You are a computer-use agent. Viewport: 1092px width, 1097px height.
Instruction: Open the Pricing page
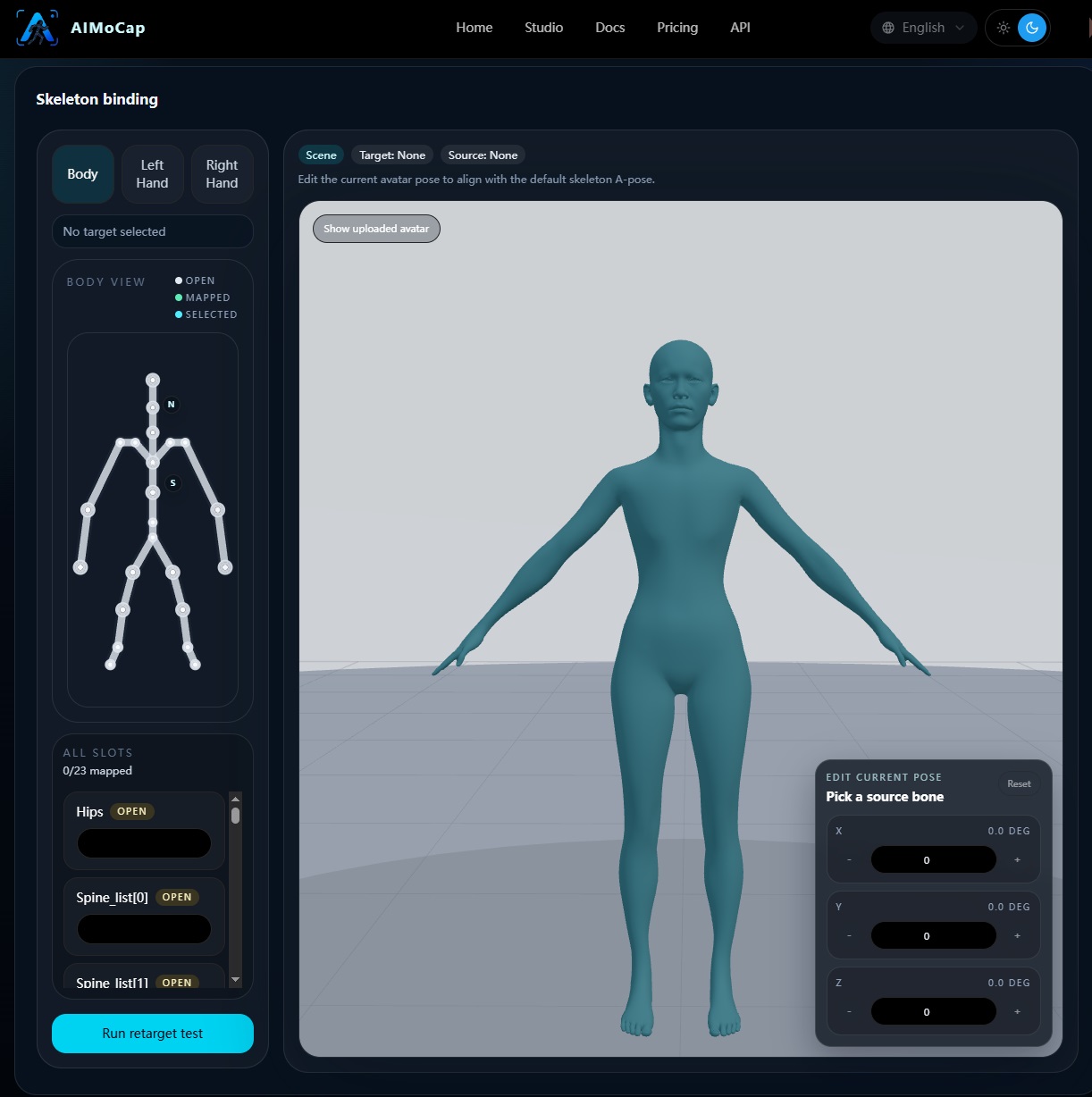(677, 28)
